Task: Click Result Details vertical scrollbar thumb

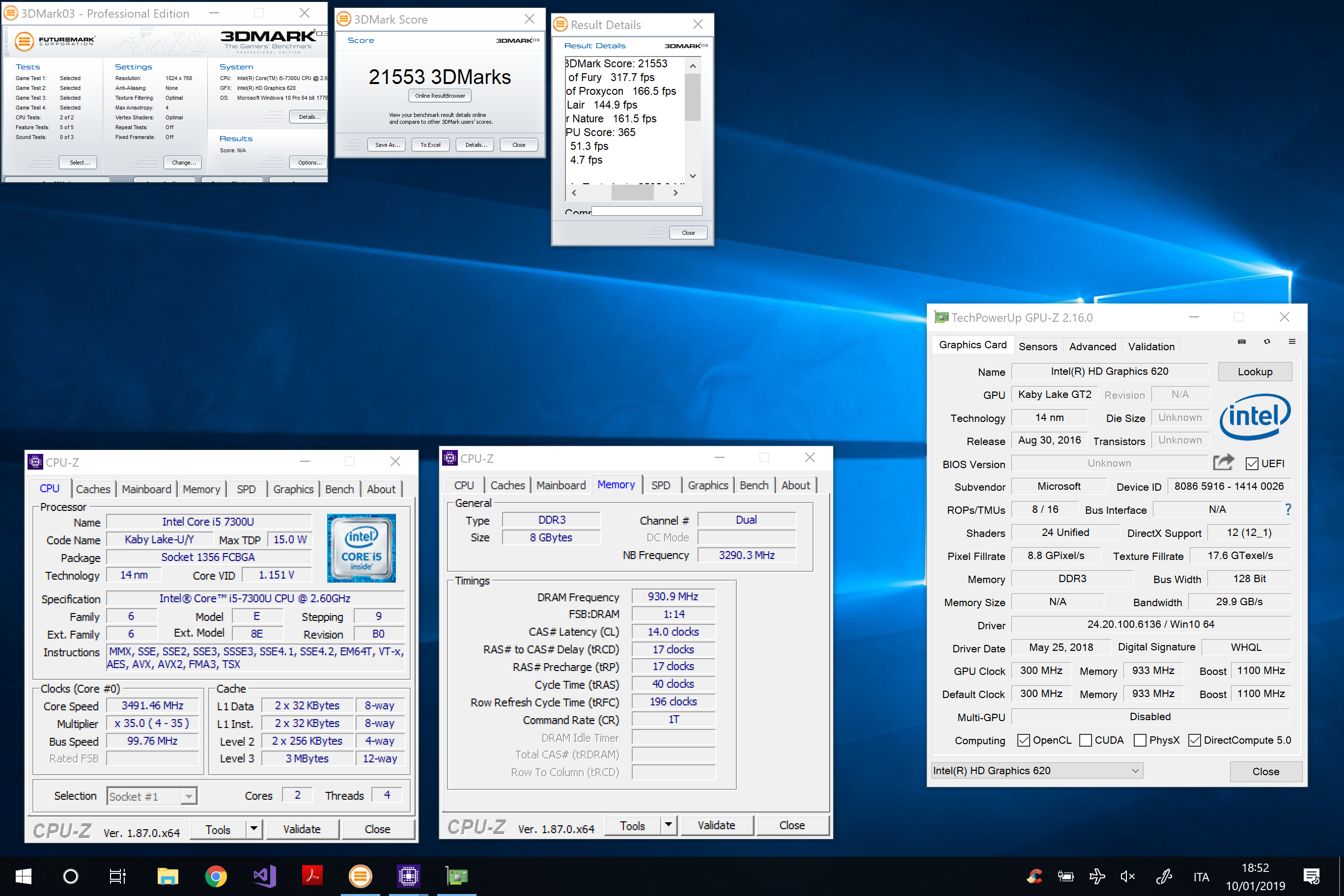Action: [693, 97]
